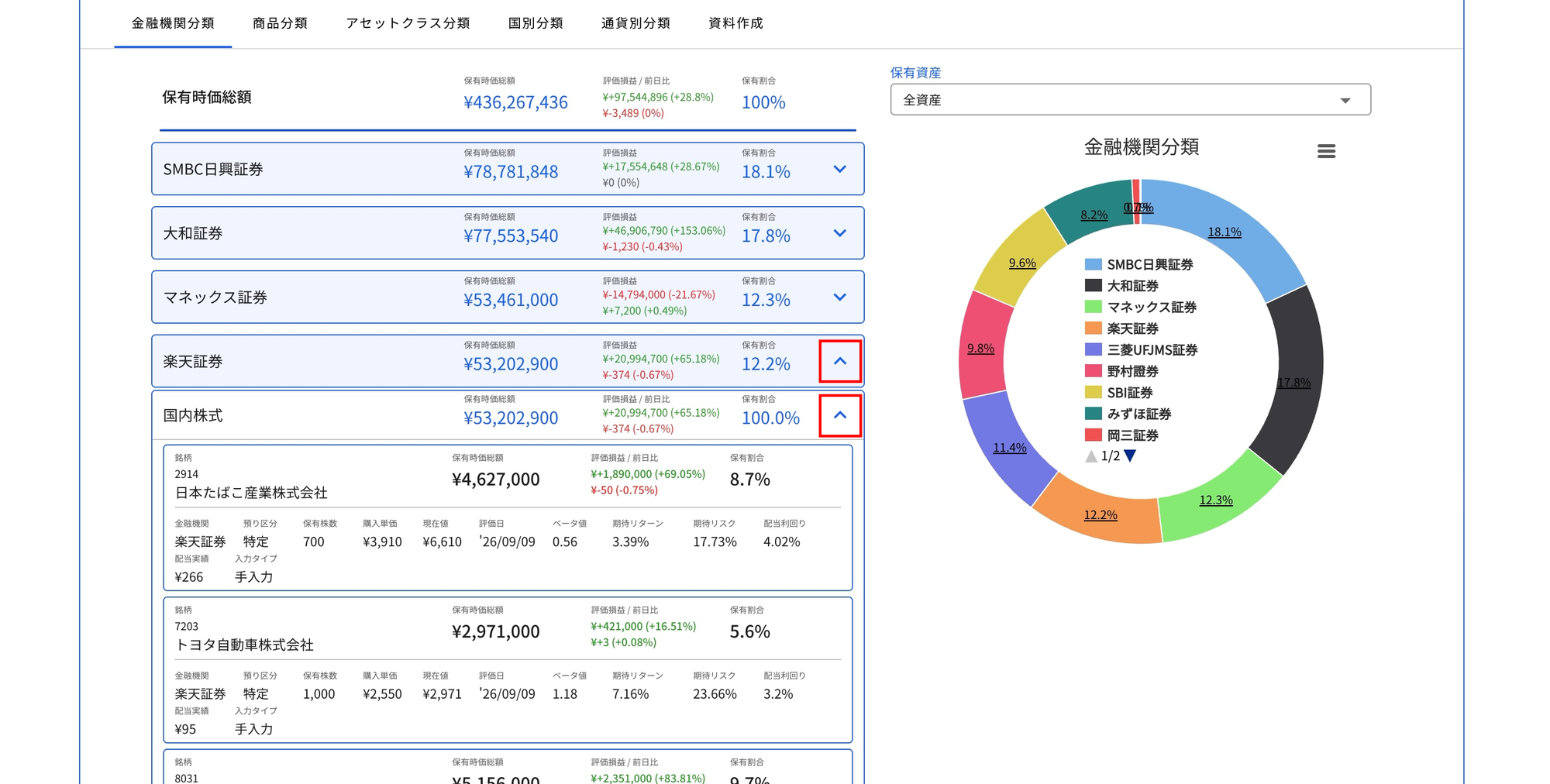The image size is (1550, 784).
Task: Go to previous legend page arrow
Action: pyautogui.click(x=1091, y=456)
